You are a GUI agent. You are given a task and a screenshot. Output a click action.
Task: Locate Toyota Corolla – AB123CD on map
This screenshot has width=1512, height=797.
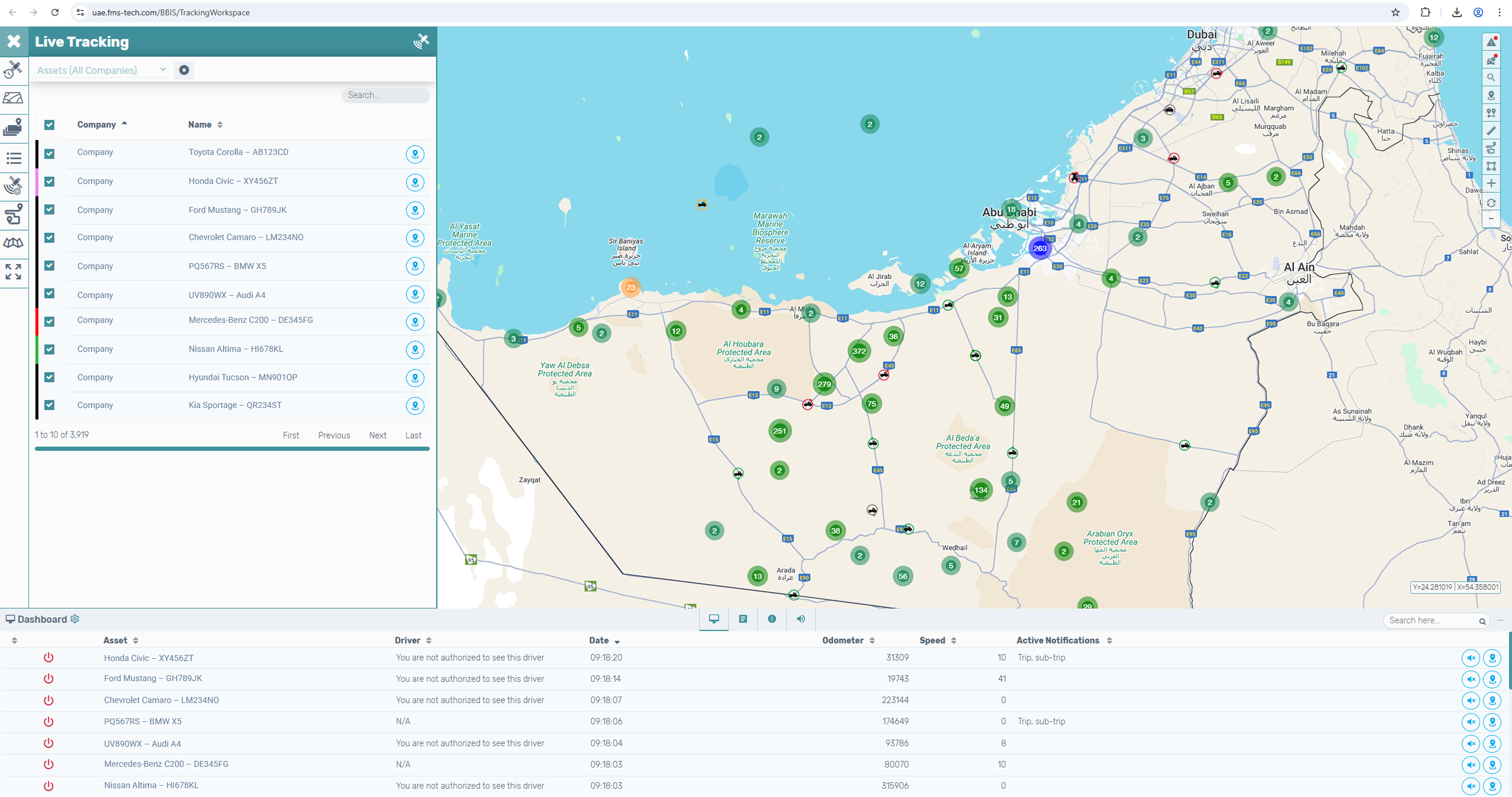click(x=415, y=154)
